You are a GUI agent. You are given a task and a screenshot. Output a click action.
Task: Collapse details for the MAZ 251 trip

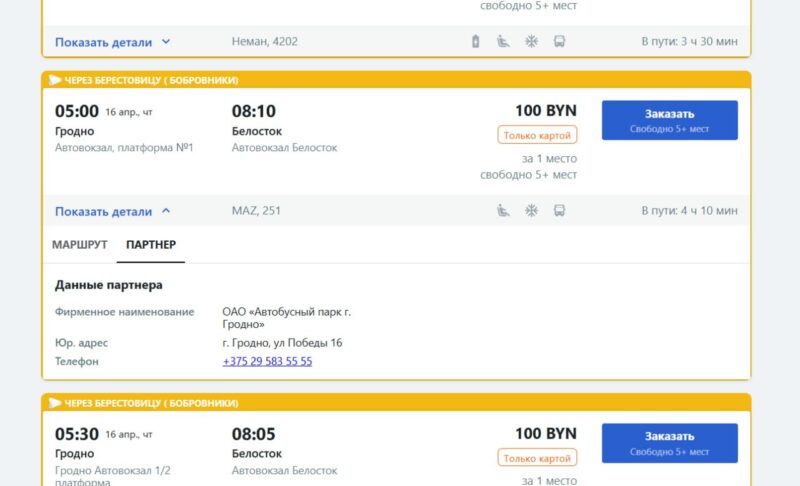tap(112, 211)
